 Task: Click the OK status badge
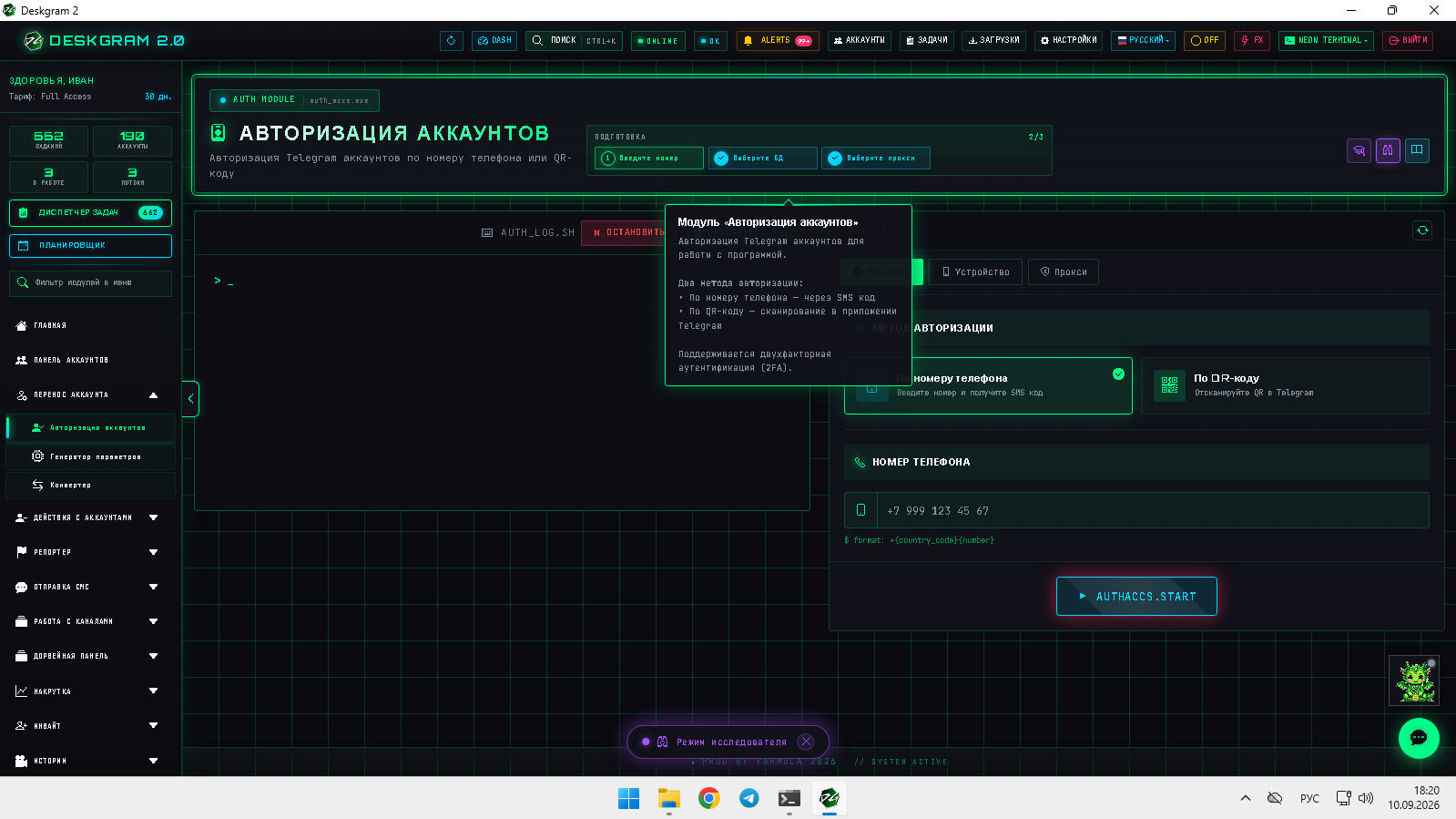[710, 41]
